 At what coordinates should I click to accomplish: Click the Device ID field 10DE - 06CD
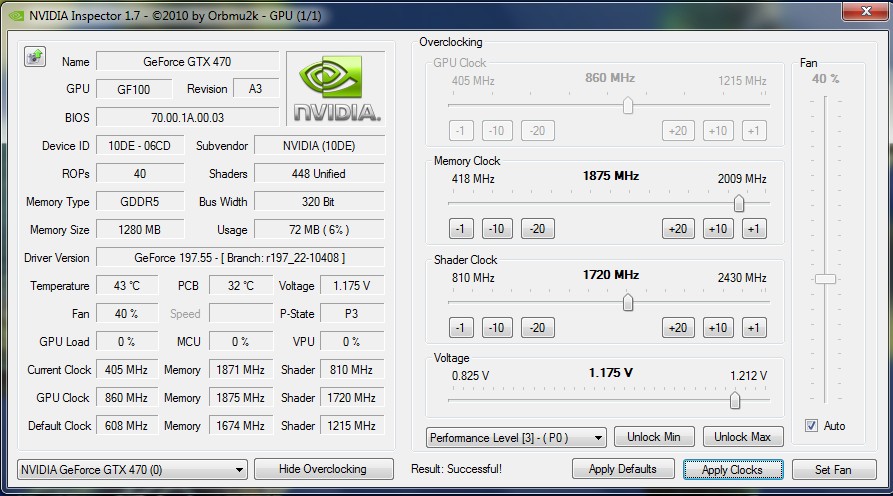click(x=140, y=146)
